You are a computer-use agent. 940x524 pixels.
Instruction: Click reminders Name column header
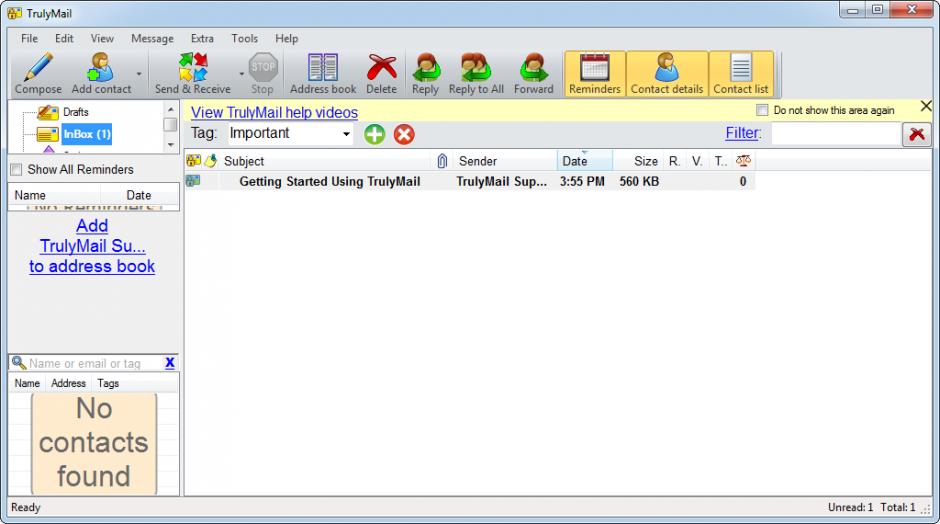[54, 195]
